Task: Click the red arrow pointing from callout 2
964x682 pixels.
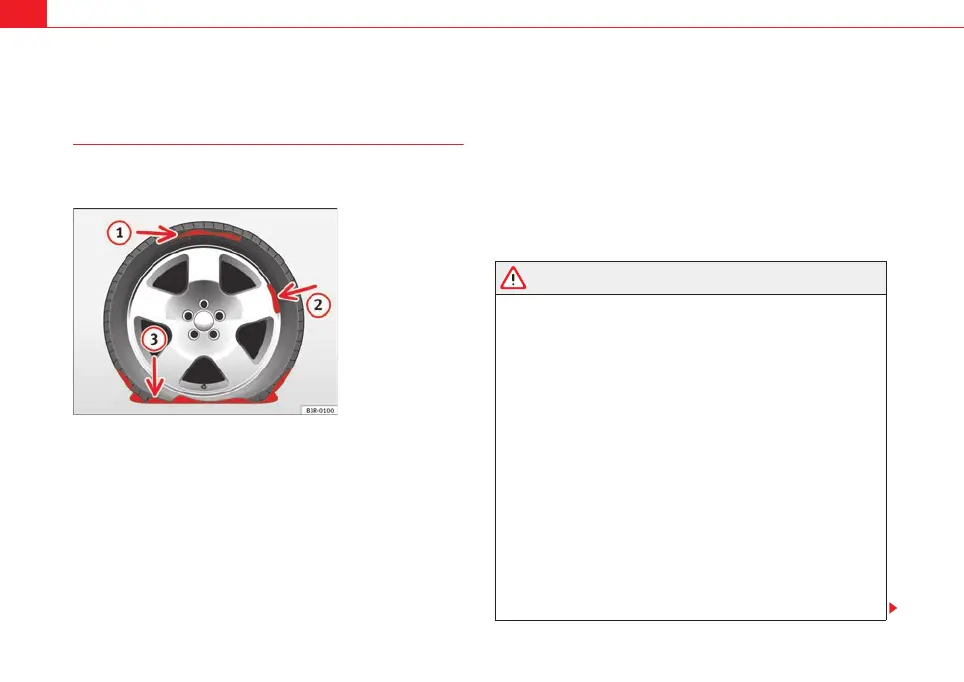Action: 298,291
